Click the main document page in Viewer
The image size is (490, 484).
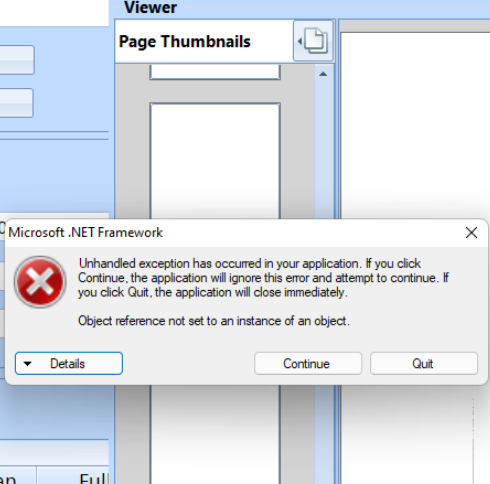click(x=415, y=125)
